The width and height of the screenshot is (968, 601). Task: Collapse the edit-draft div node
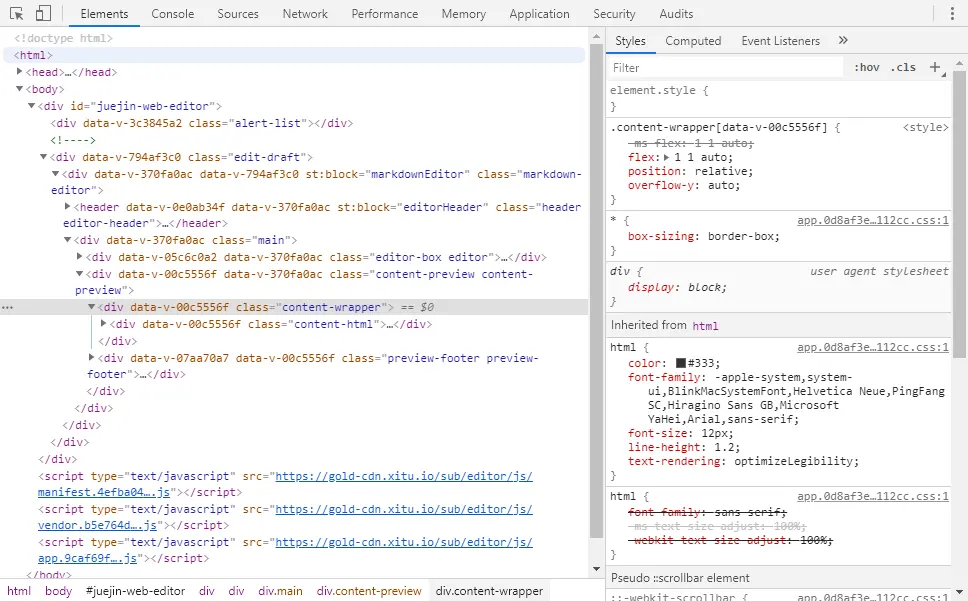click(x=43, y=157)
